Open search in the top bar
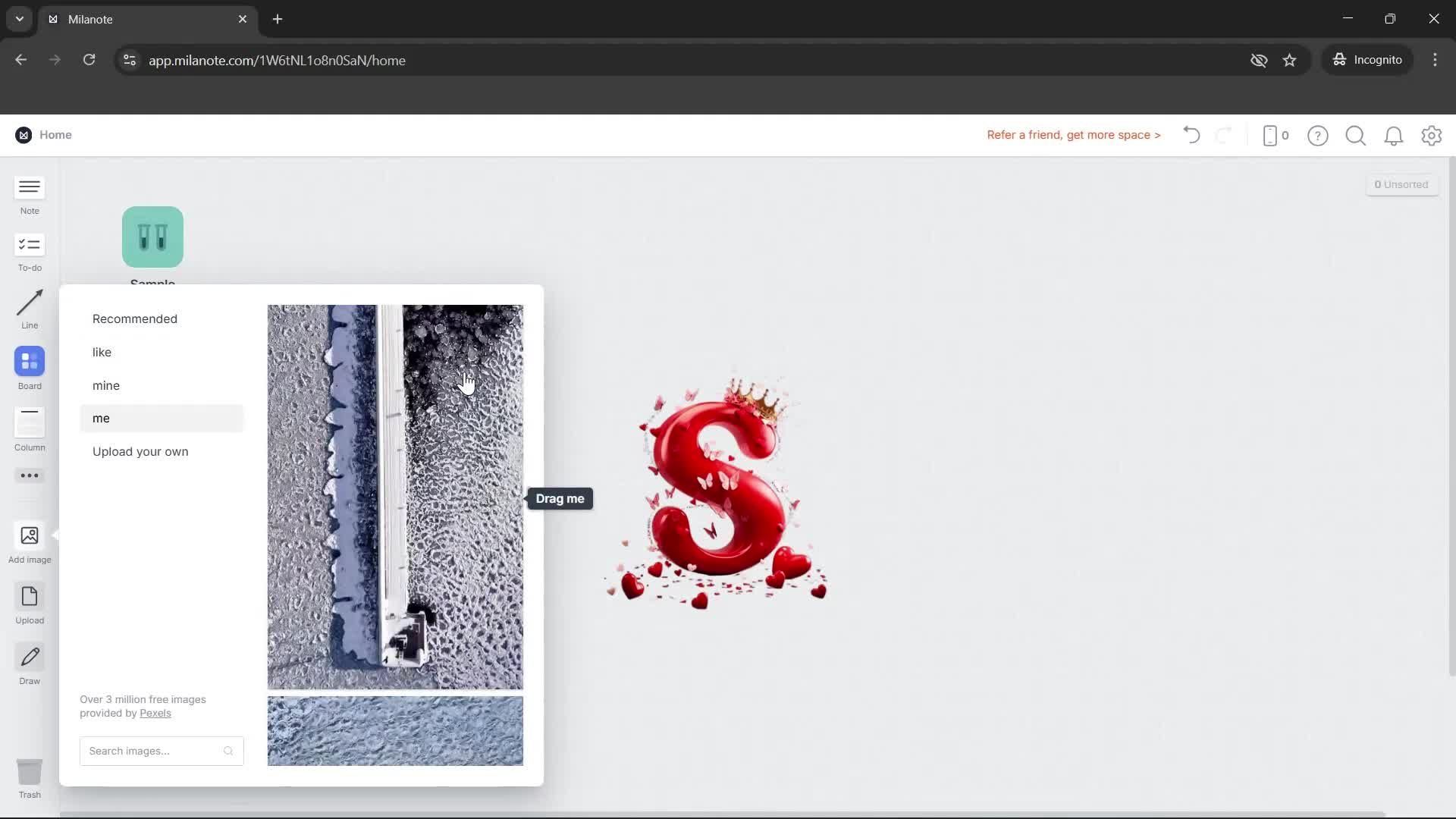 [1356, 135]
